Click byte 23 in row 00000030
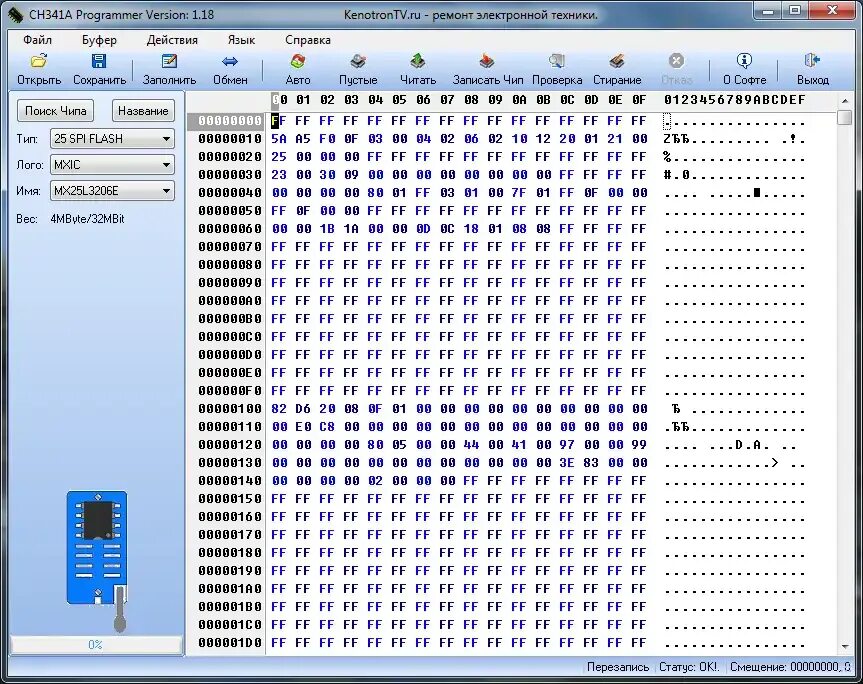Image resolution: width=863 pixels, height=684 pixels. [x=278, y=175]
